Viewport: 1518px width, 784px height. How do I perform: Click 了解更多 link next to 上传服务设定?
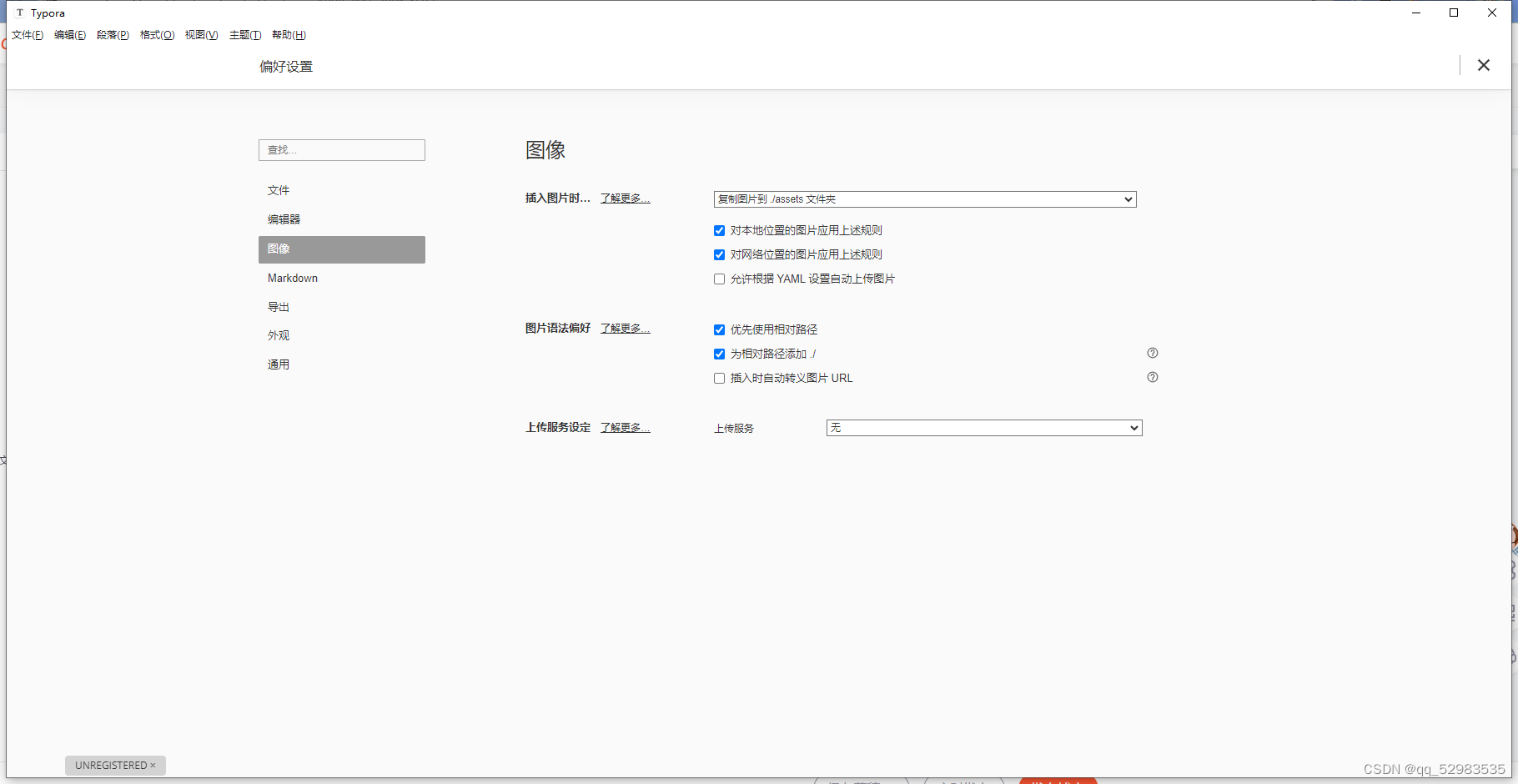pos(625,428)
